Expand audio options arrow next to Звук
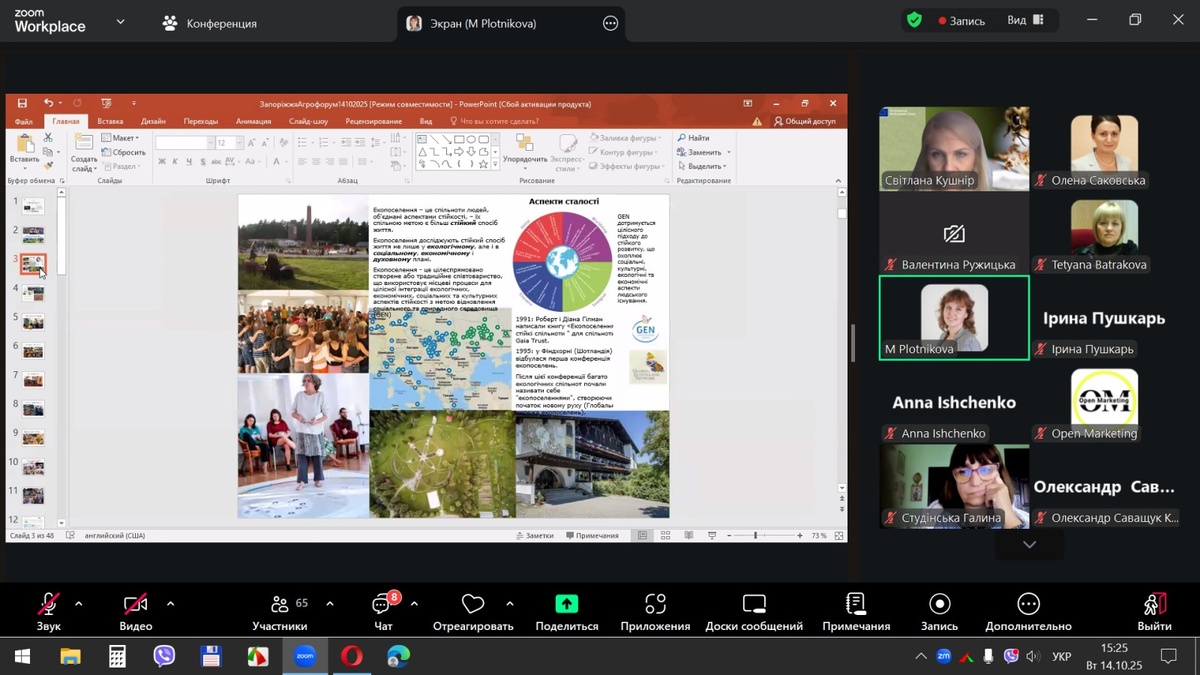Screen dimensions: 1200x675 (x=78, y=604)
